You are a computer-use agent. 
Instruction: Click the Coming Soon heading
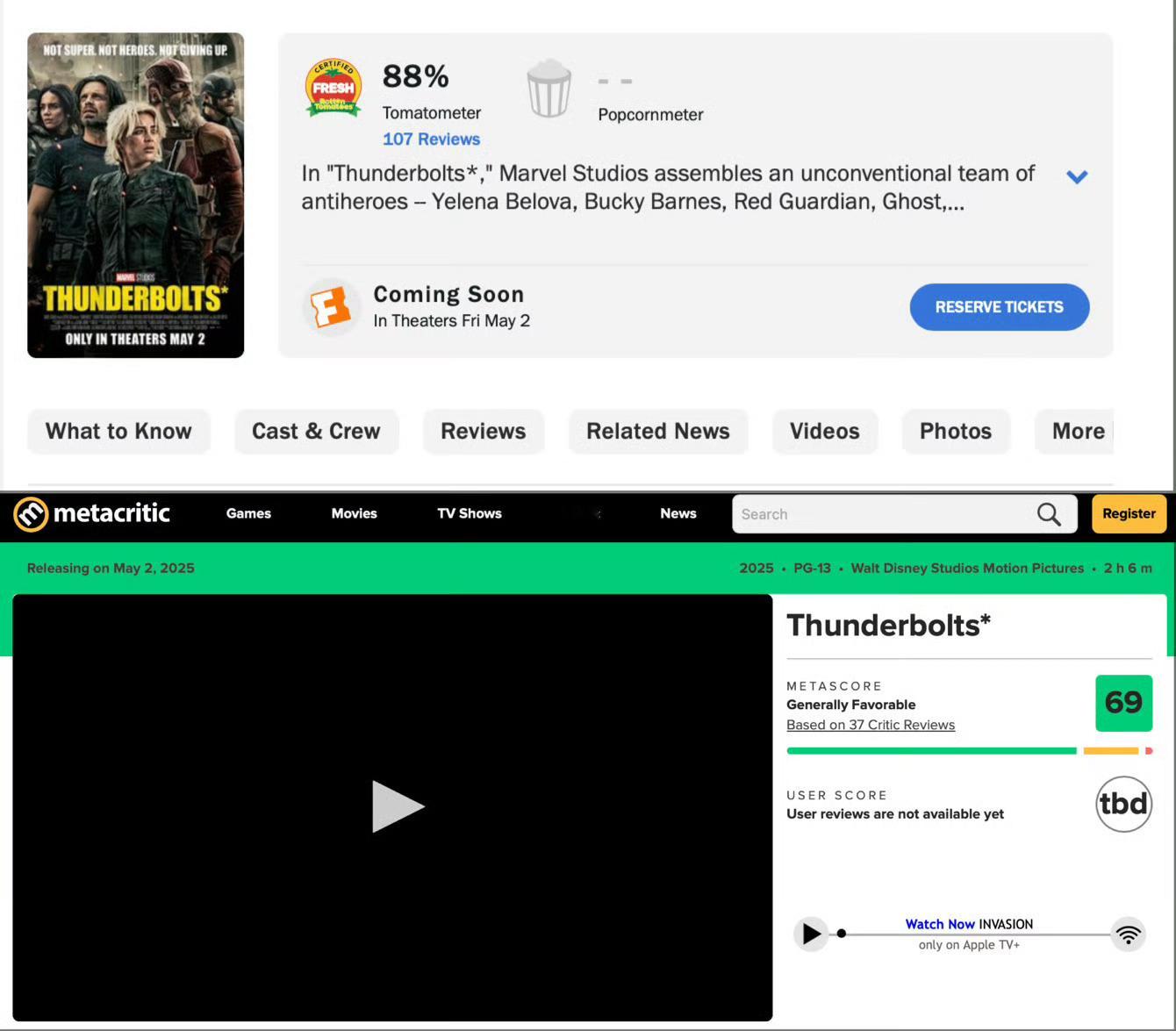448,294
